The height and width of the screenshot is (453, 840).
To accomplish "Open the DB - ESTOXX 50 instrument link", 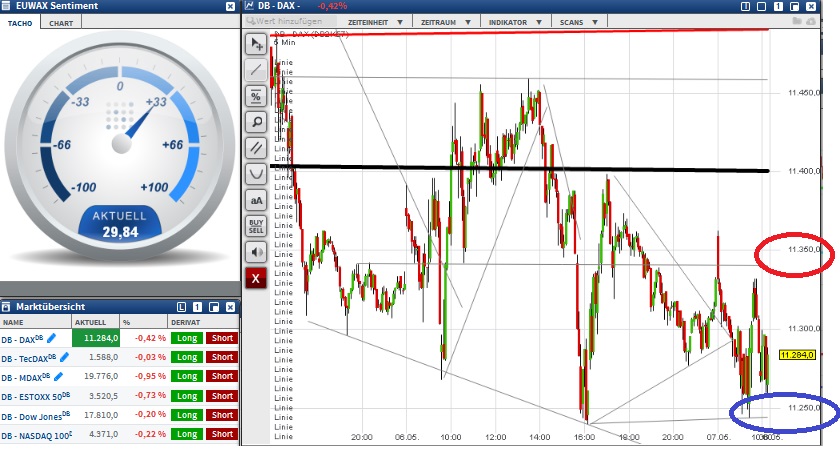I will point(35,397).
